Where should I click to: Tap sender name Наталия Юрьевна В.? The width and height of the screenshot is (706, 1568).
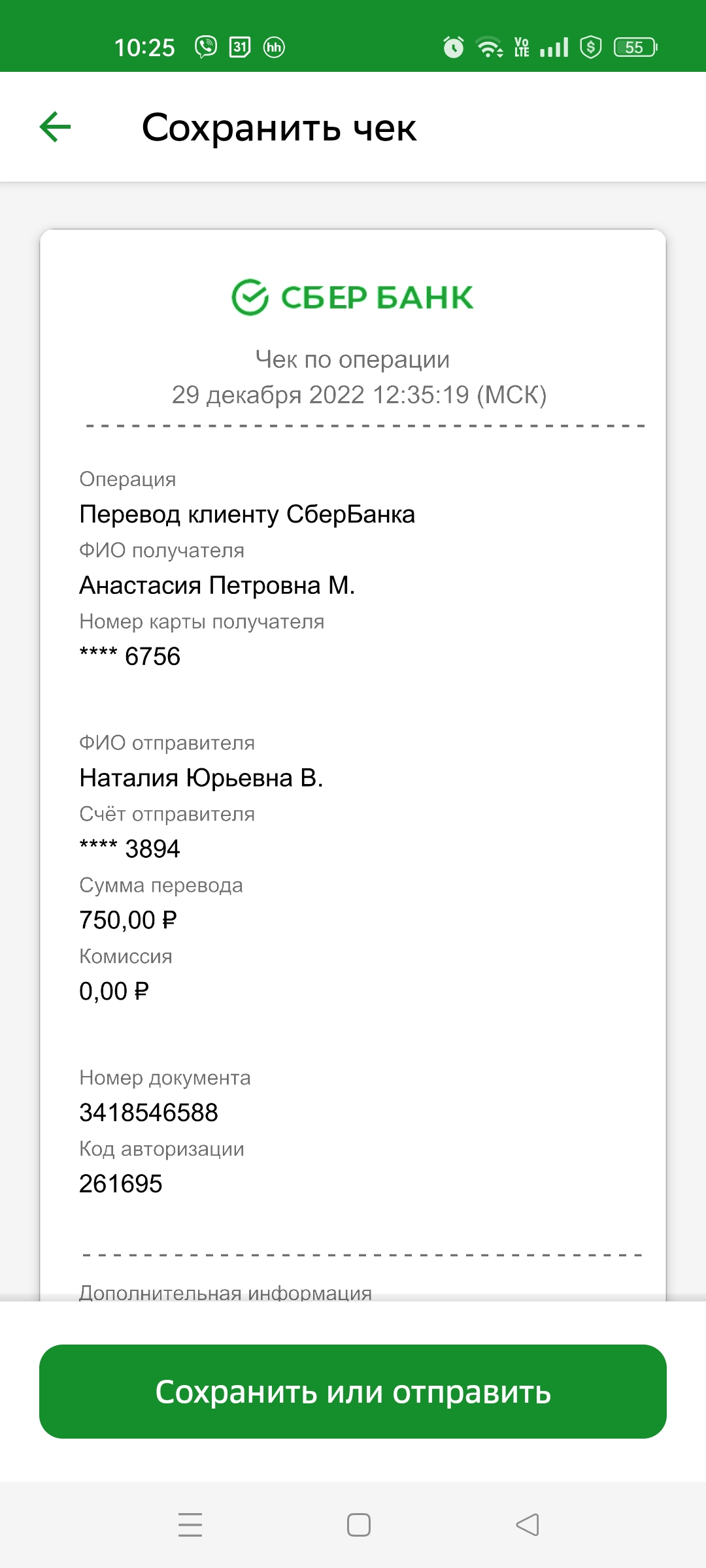click(201, 778)
